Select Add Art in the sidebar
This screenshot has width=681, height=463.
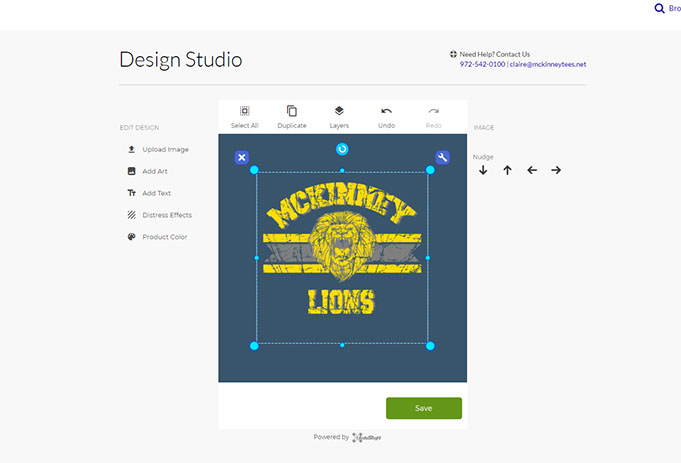coord(155,172)
